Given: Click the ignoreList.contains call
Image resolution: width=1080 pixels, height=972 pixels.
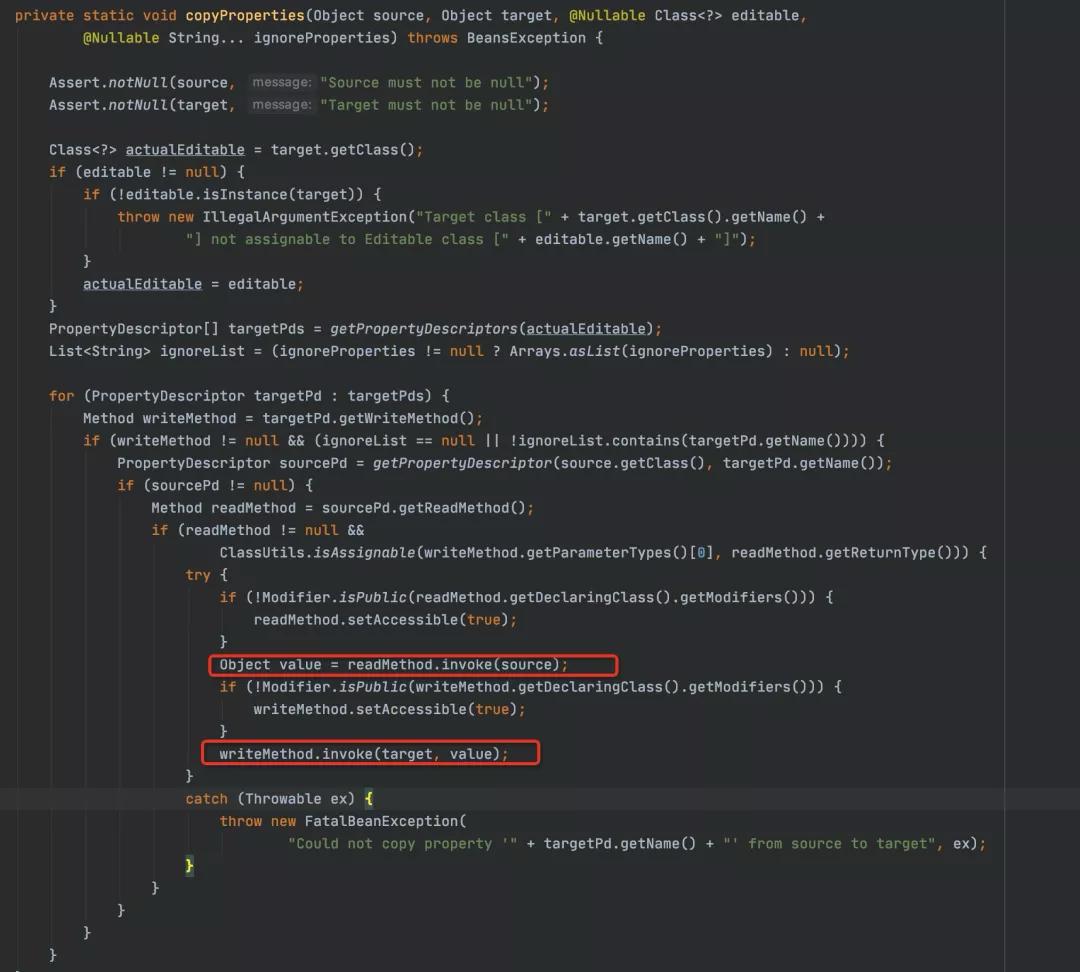Looking at the screenshot, I should point(598,441).
